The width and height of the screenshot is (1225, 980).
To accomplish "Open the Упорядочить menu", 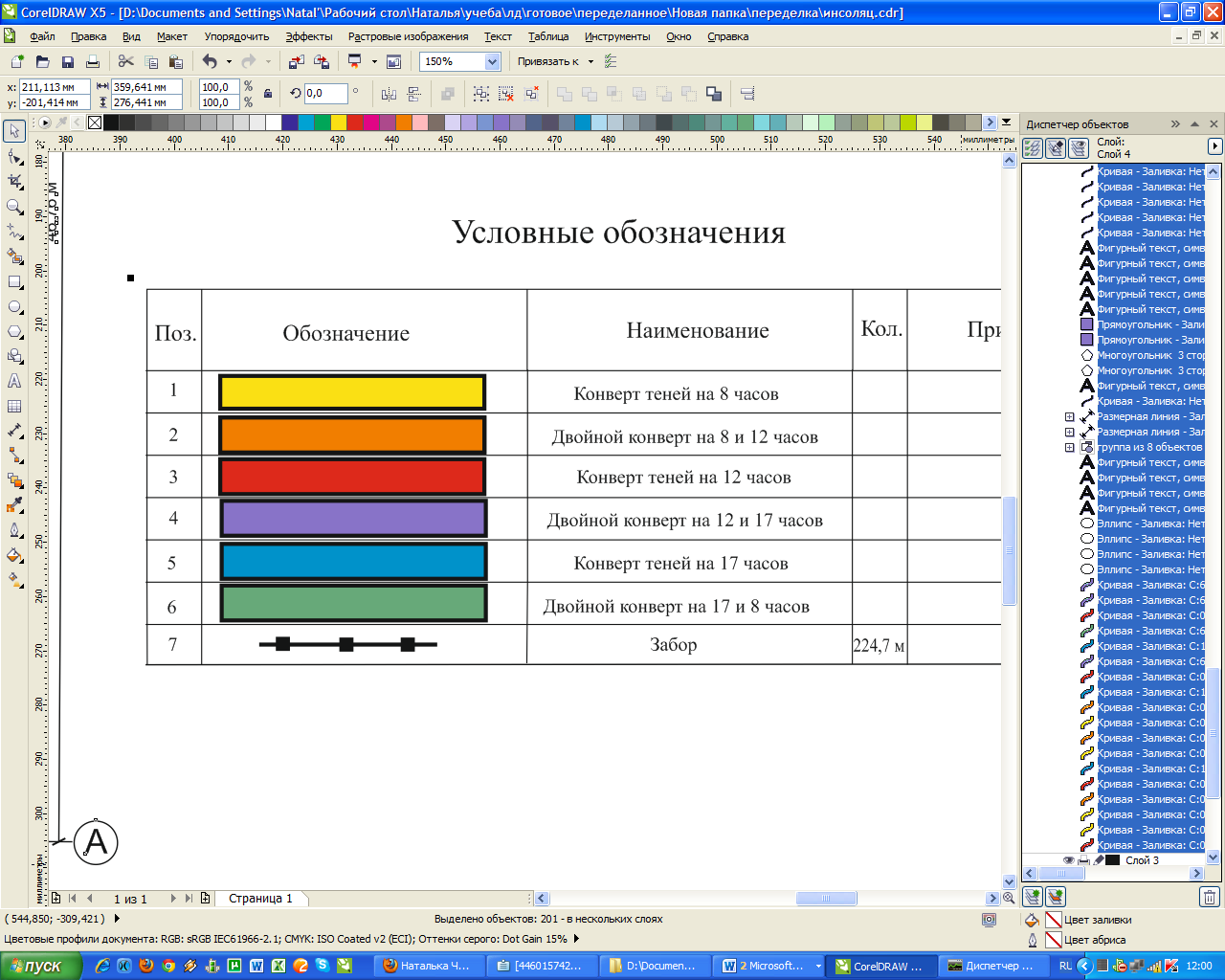I will pyautogui.click(x=236, y=36).
